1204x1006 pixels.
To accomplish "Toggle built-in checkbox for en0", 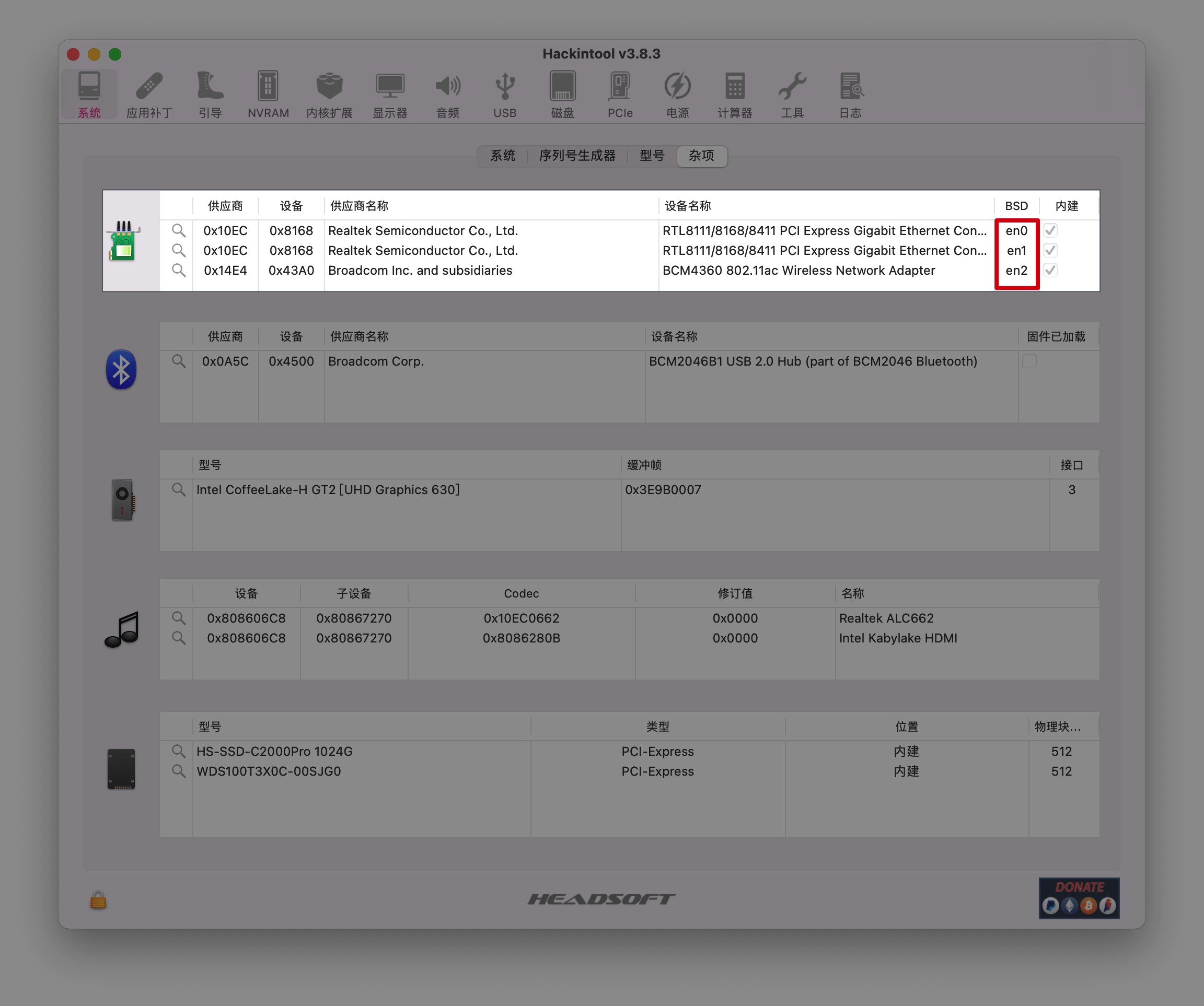I will coord(1050,230).
